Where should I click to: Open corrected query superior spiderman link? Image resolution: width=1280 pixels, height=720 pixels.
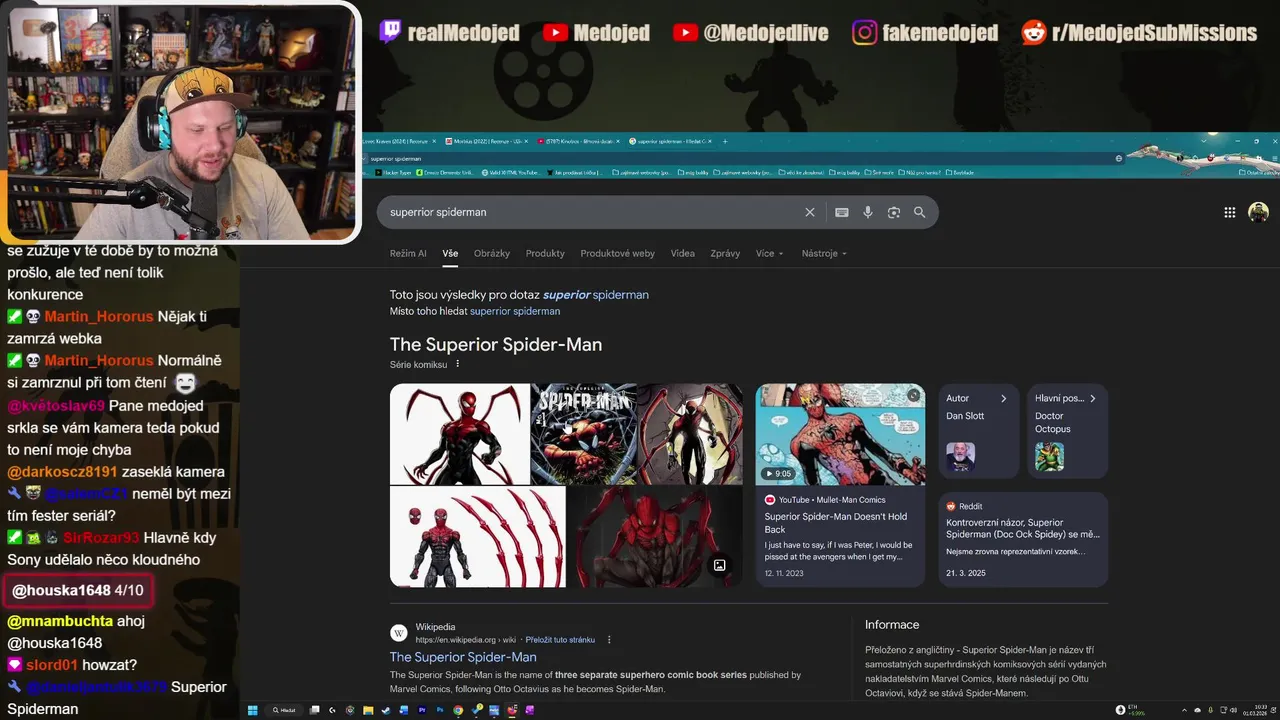[x=596, y=295]
